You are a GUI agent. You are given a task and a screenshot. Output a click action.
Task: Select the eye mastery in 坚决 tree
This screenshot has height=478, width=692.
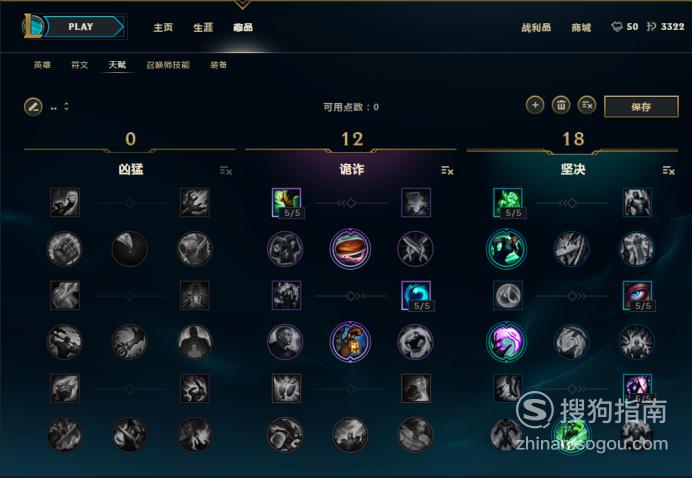point(638,296)
